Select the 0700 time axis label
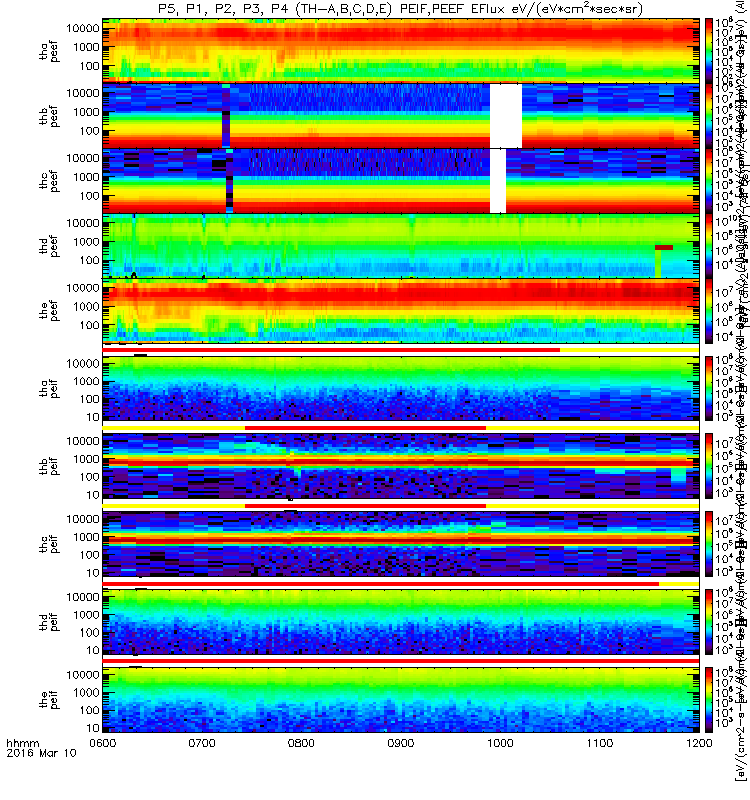Viewport: 750px width, 800px height. (202, 743)
